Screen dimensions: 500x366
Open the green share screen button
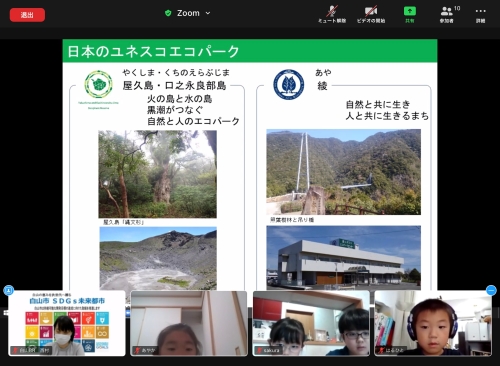[x=410, y=14]
